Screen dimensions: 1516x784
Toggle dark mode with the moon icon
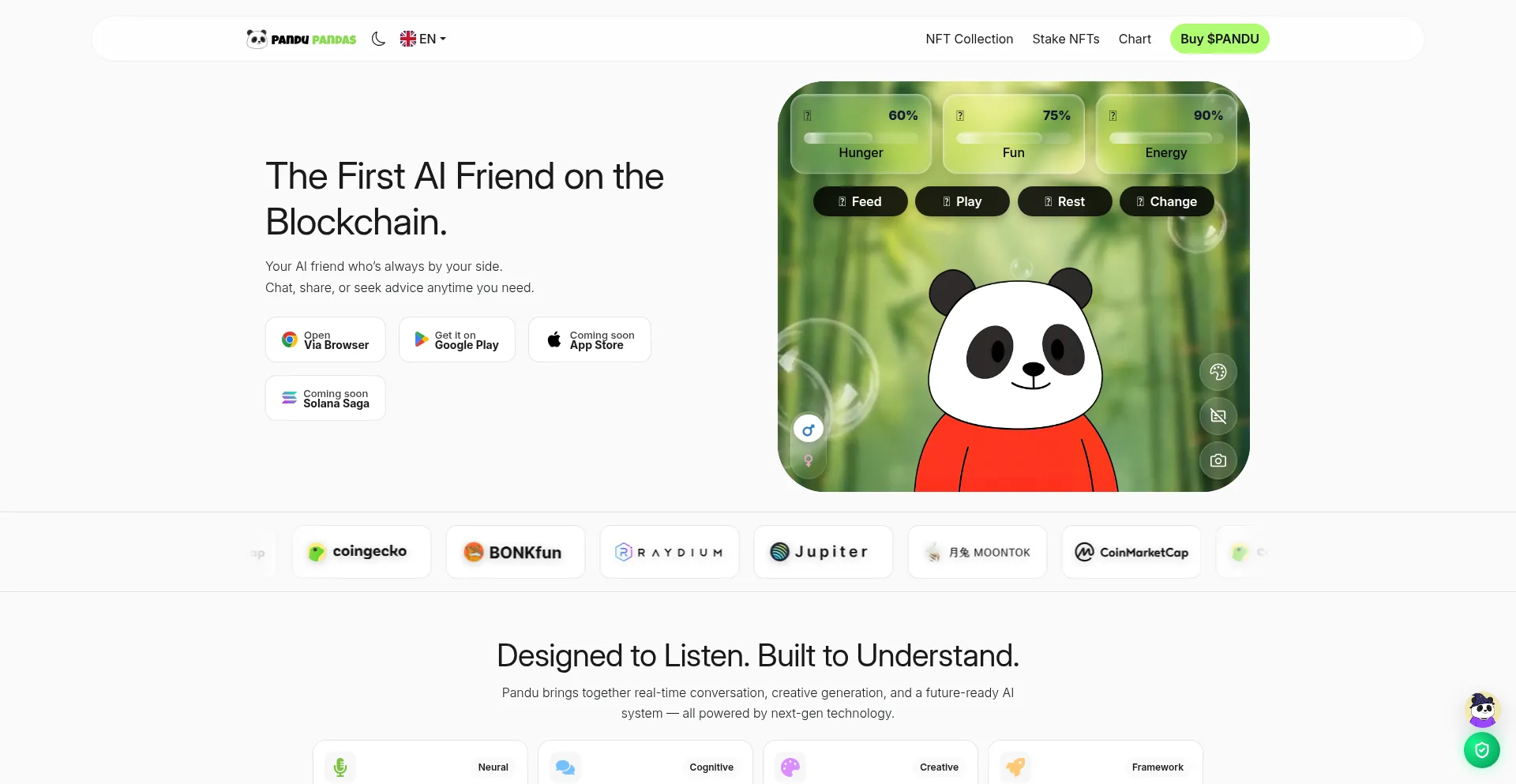click(x=378, y=39)
